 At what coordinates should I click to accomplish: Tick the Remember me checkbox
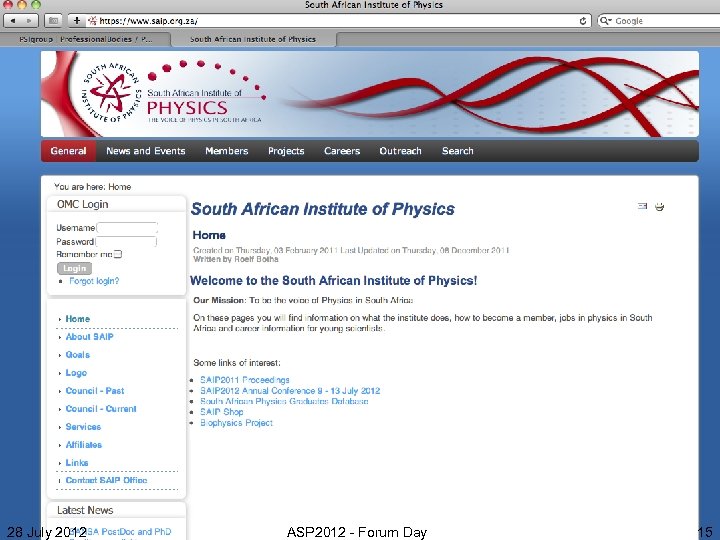[118, 254]
